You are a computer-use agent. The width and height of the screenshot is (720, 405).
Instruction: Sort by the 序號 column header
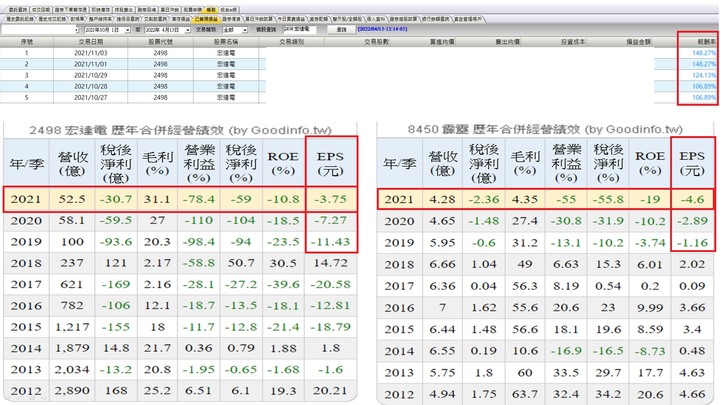(27, 42)
